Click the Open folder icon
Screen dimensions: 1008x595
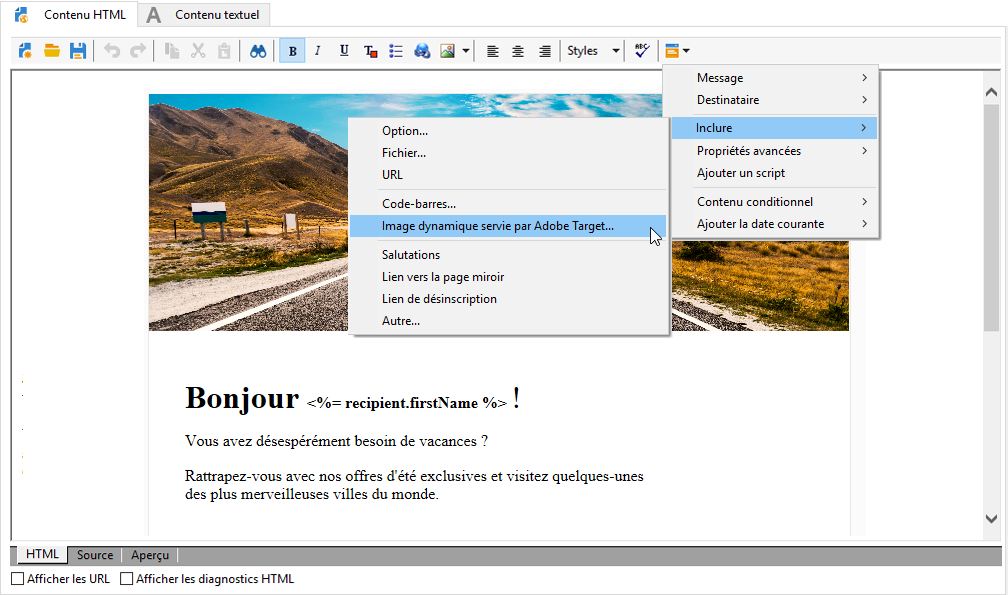[x=52, y=51]
